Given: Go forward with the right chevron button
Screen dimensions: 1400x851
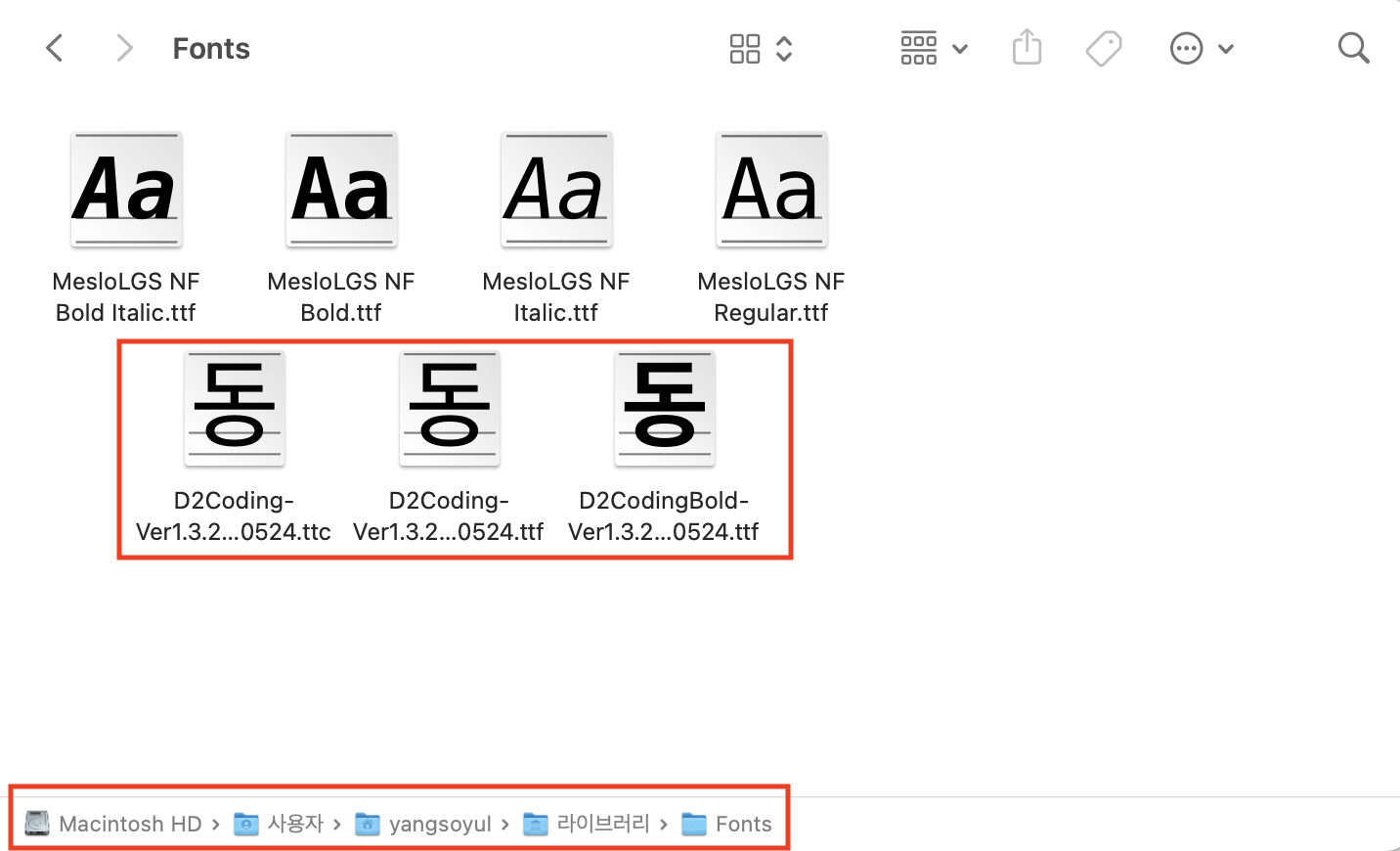Looking at the screenshot, I should [x=124, y=48].
